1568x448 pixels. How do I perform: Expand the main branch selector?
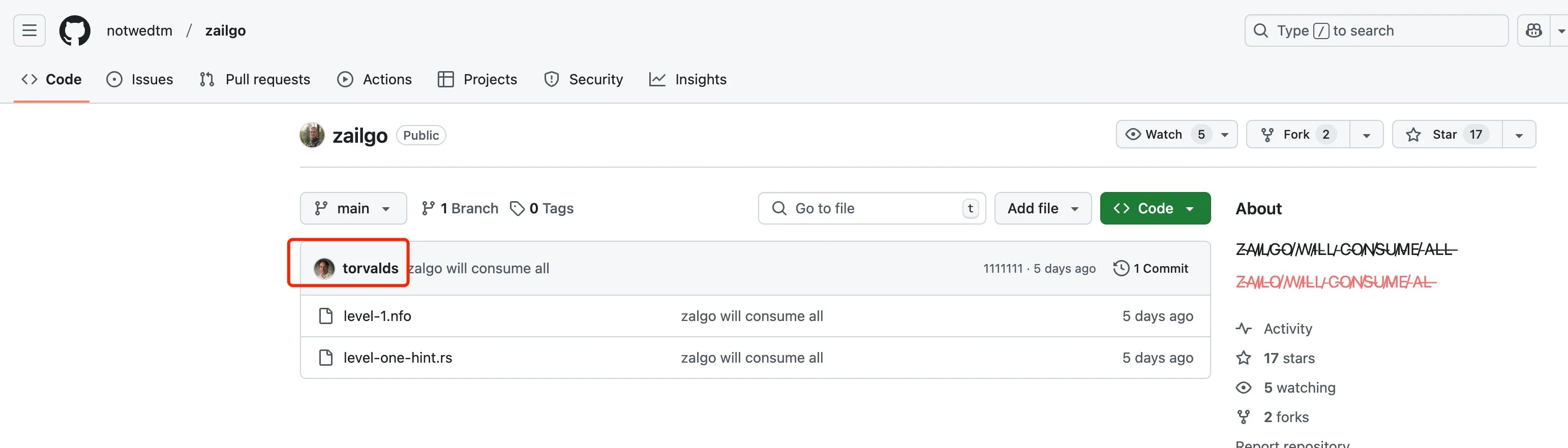(x=353, y=208)
